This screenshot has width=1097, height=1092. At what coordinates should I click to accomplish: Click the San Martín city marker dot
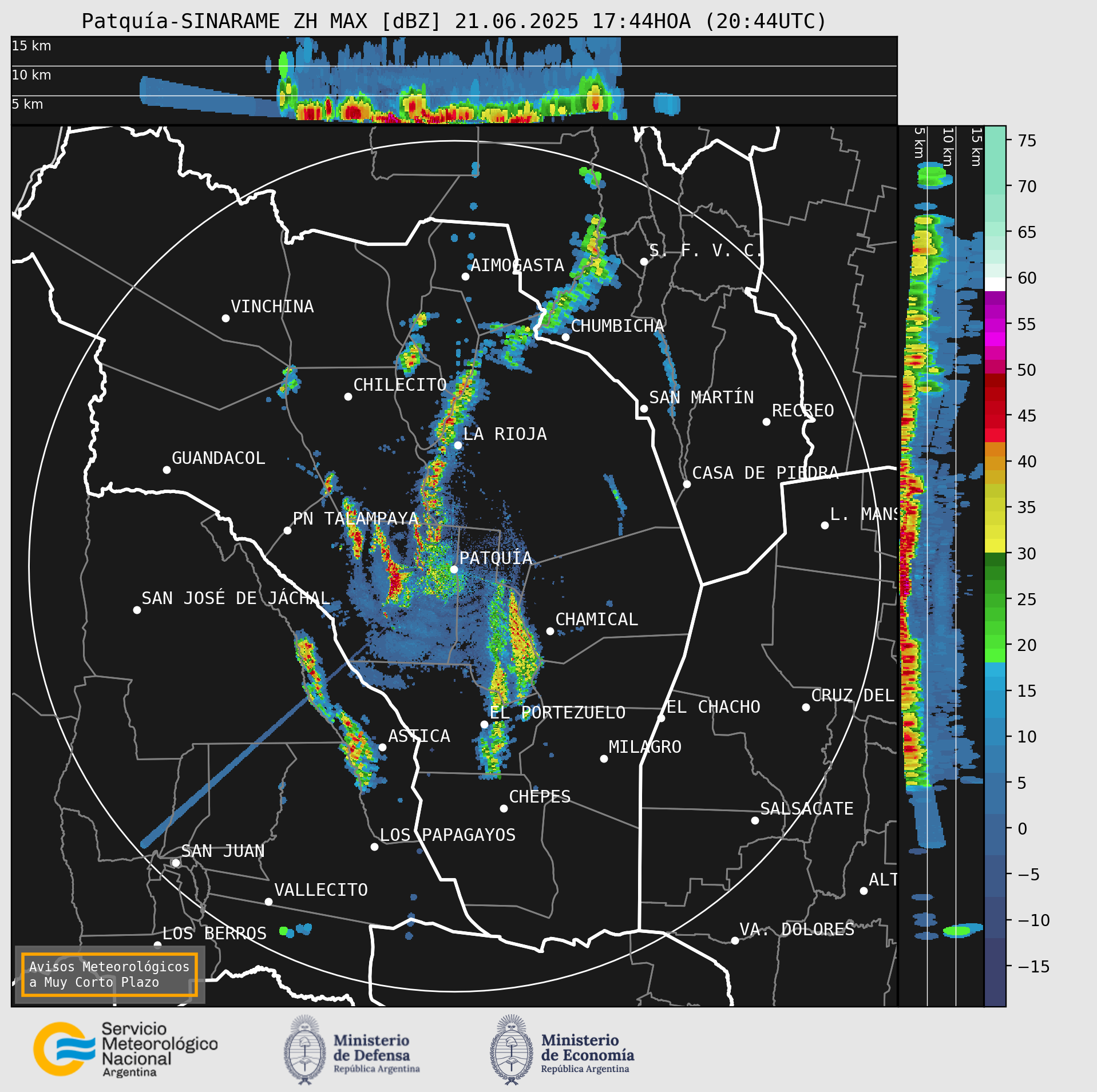[644, 408]
